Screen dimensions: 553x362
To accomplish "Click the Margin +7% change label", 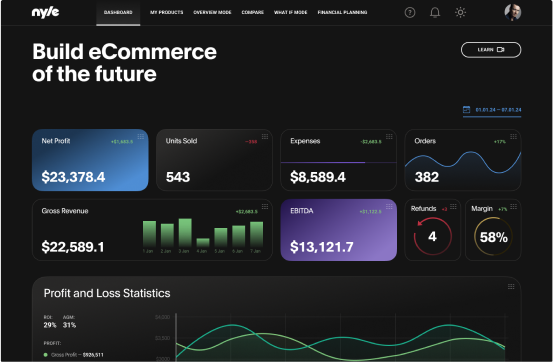I will [503, 209].
